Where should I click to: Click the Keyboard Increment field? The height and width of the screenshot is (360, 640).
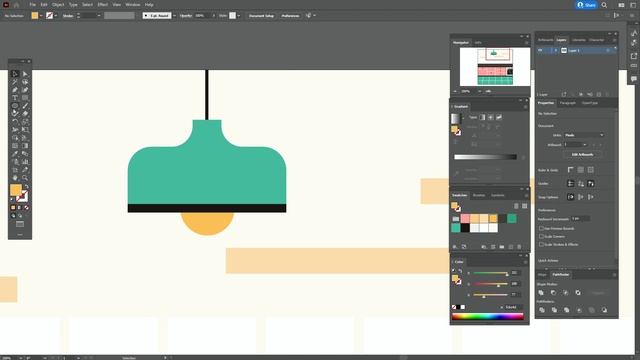click(580, 219)
